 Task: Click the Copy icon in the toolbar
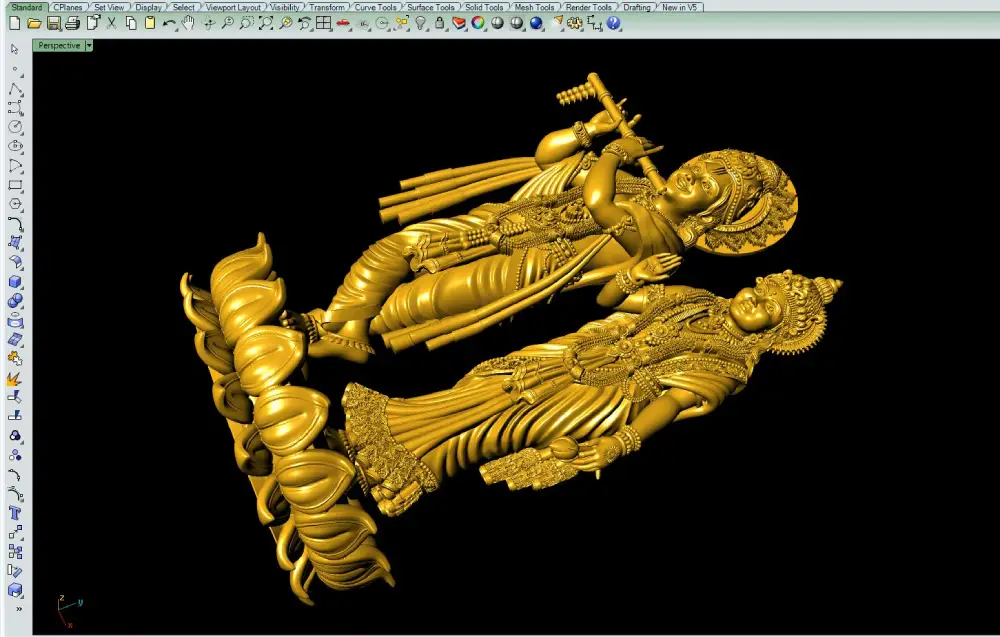(x=131, y=24)
